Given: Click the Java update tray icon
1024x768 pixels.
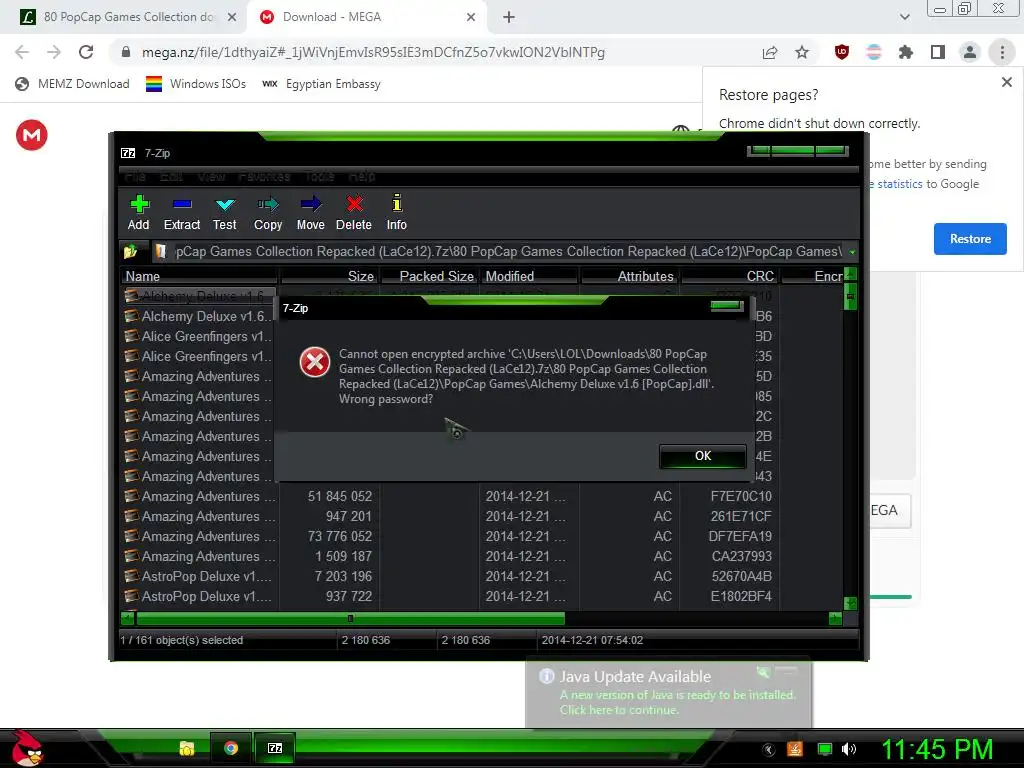Looking at the screenshot, I should click(x=794, y=749).
